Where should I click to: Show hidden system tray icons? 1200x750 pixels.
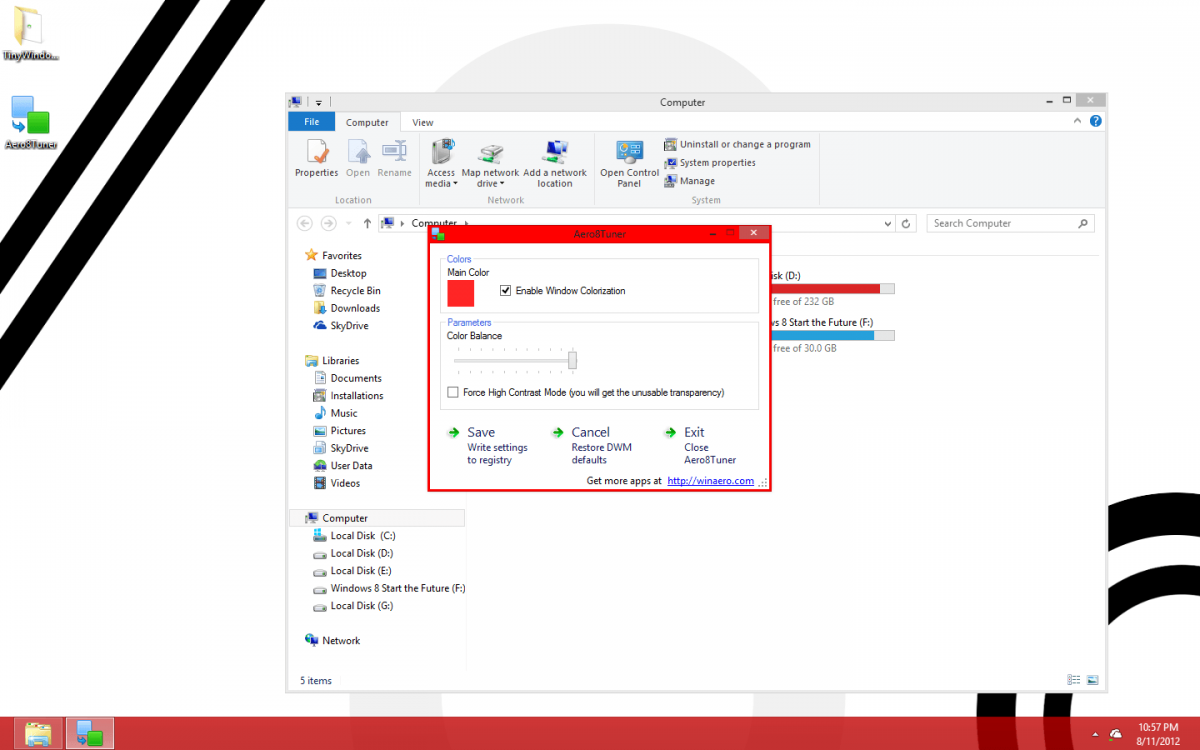(1095, 734)
